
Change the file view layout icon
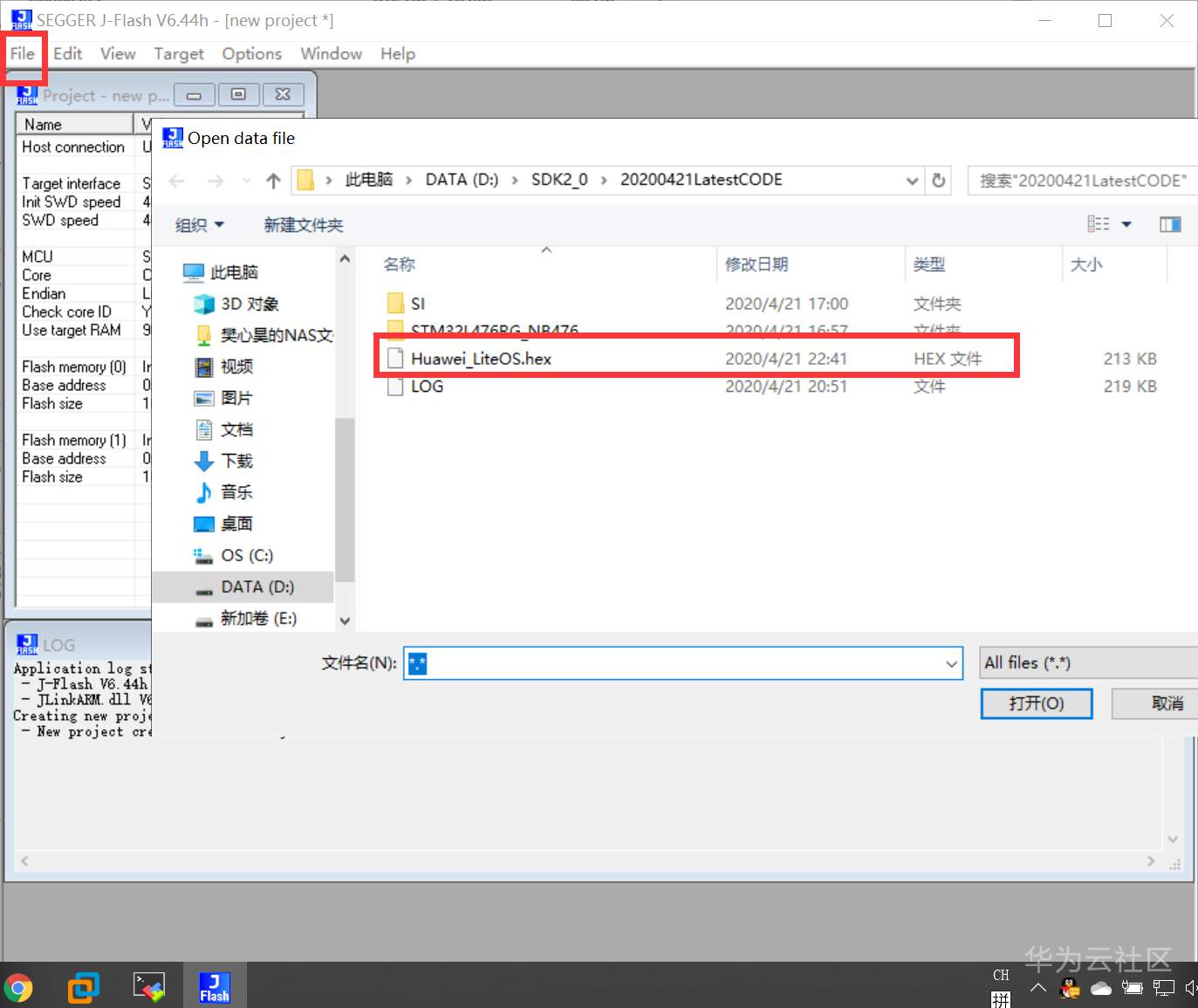point(1099,224)
